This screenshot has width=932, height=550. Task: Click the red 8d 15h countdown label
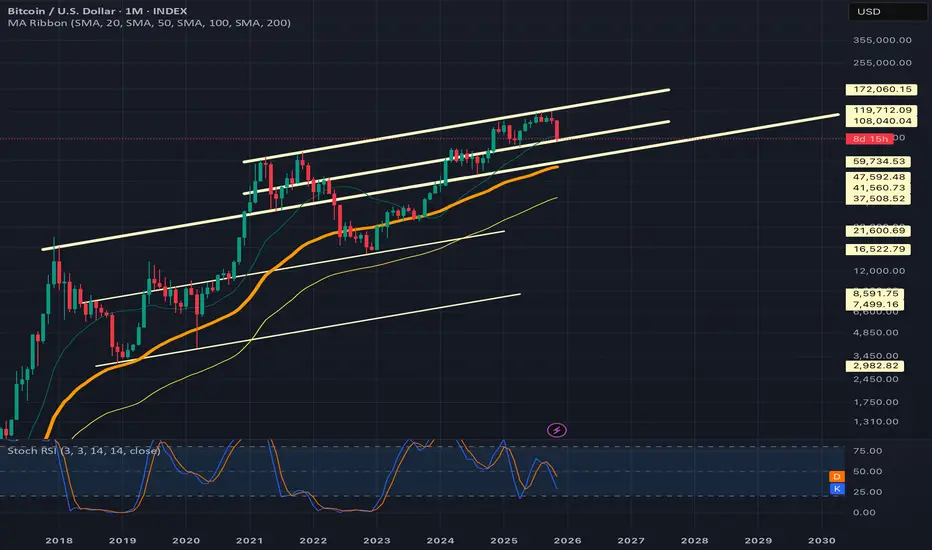(x=870, y=139)
